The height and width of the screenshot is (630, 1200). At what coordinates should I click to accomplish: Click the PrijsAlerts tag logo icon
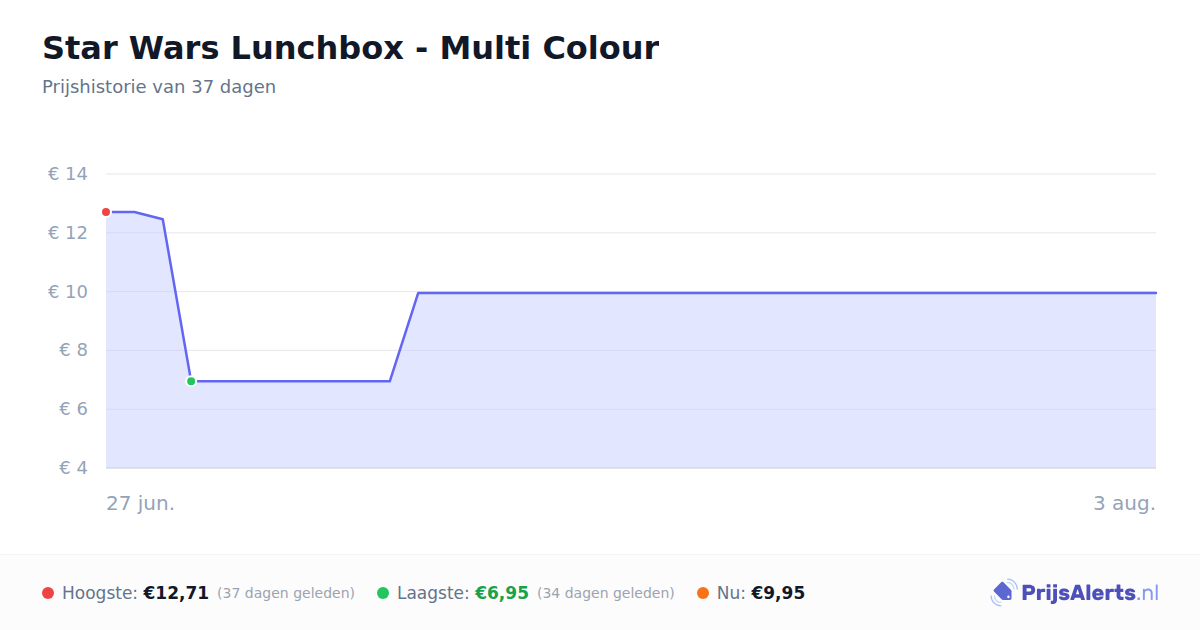pyautogui.click(x=1003, y=593)
